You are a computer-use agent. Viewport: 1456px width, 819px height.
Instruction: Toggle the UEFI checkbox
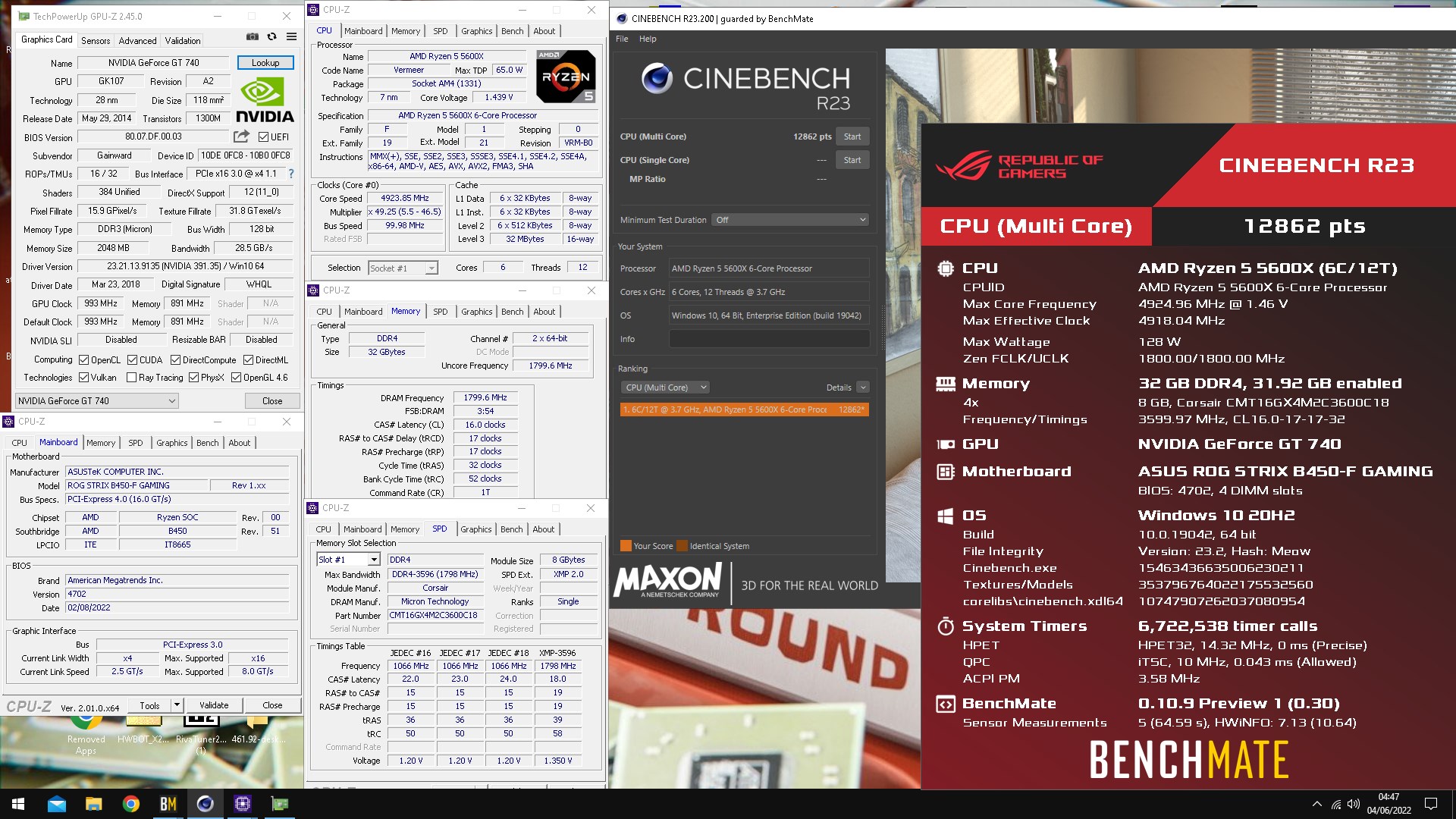(x=263, y=137)
